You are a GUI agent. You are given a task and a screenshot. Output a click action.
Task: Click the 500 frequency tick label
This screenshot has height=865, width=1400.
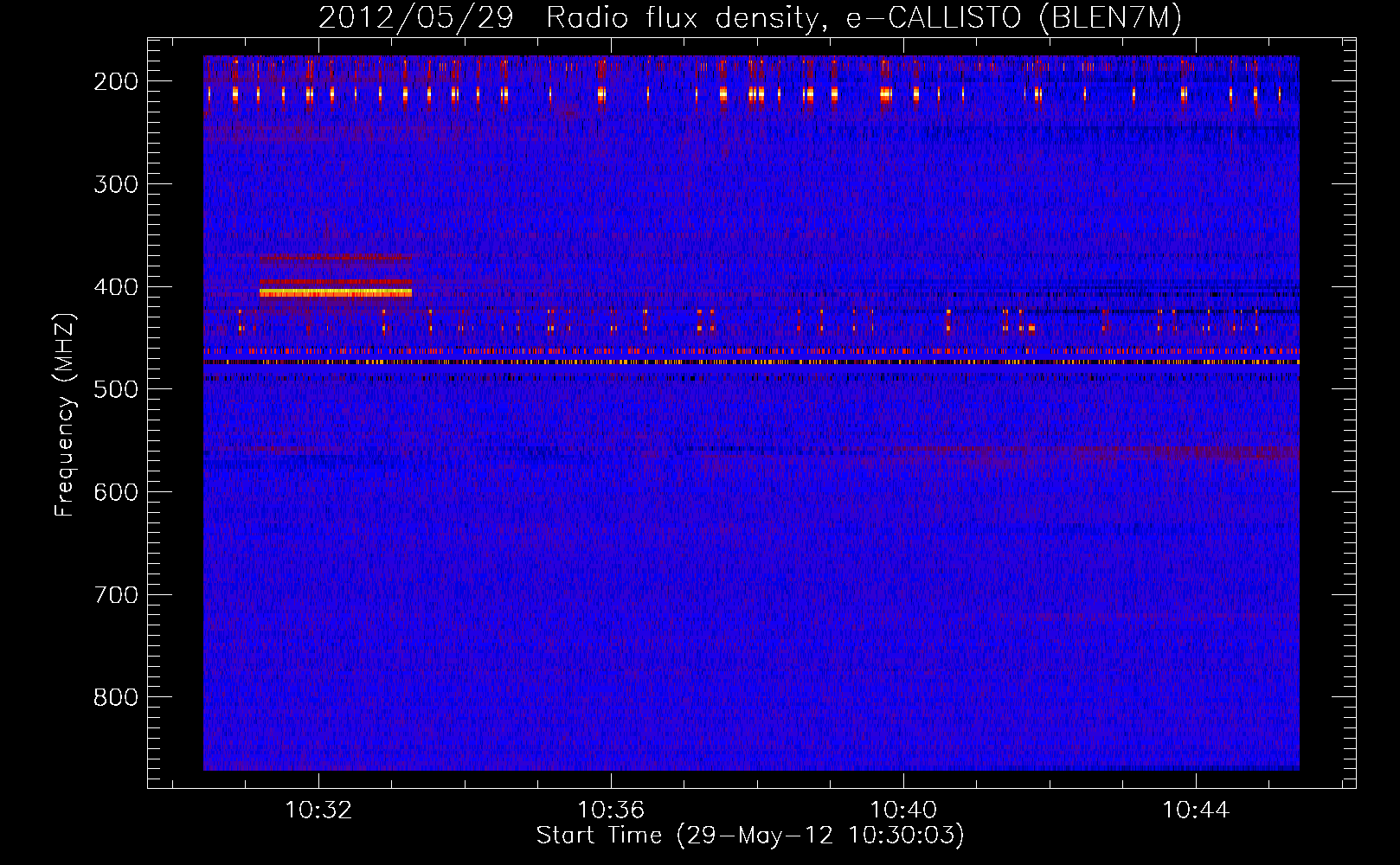coord(116,389)
